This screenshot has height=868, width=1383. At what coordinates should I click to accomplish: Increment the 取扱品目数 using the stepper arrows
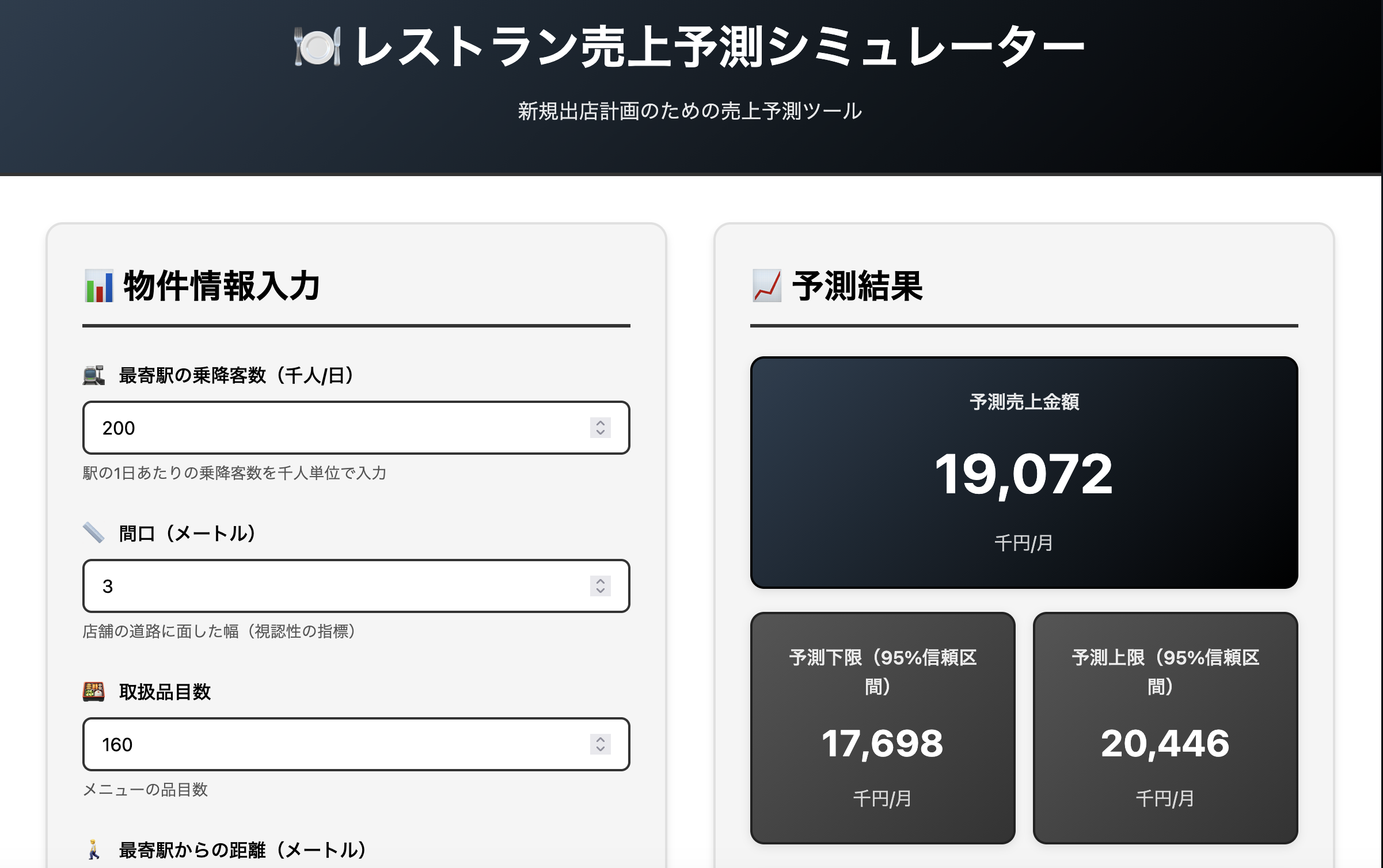(x=599, y=740)
